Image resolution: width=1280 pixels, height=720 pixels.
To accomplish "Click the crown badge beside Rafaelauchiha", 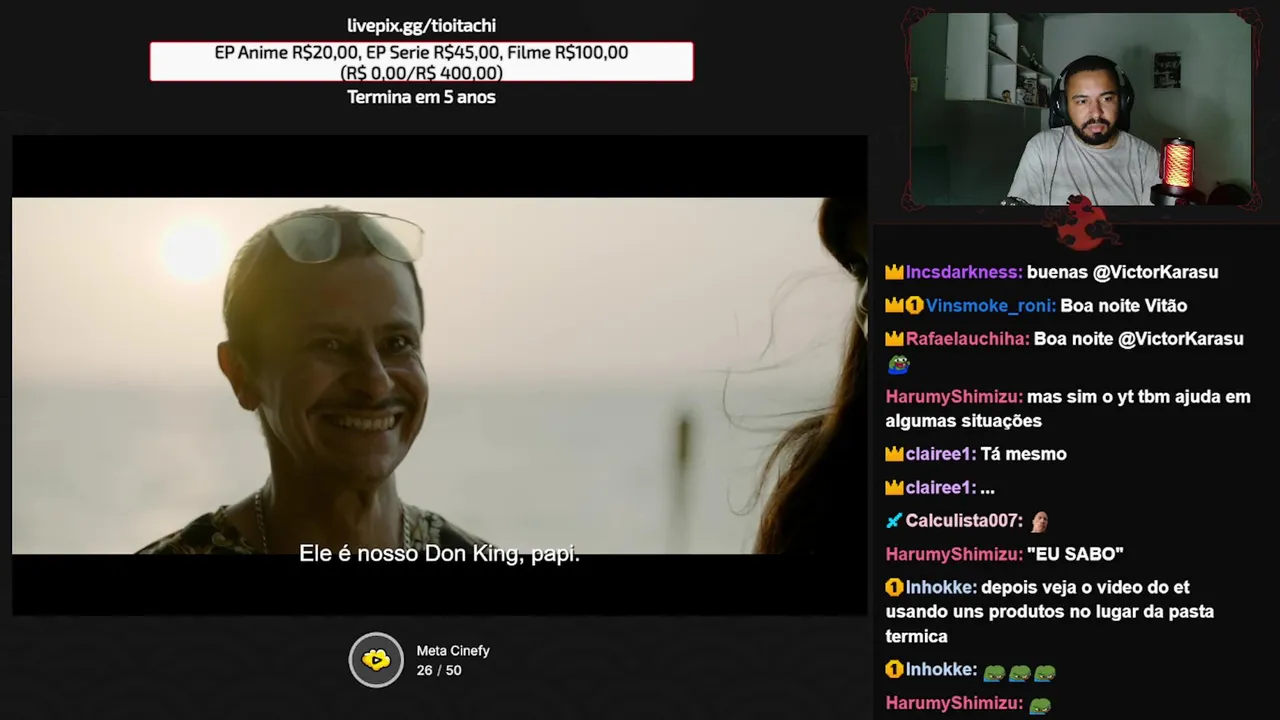I will 894,339.
